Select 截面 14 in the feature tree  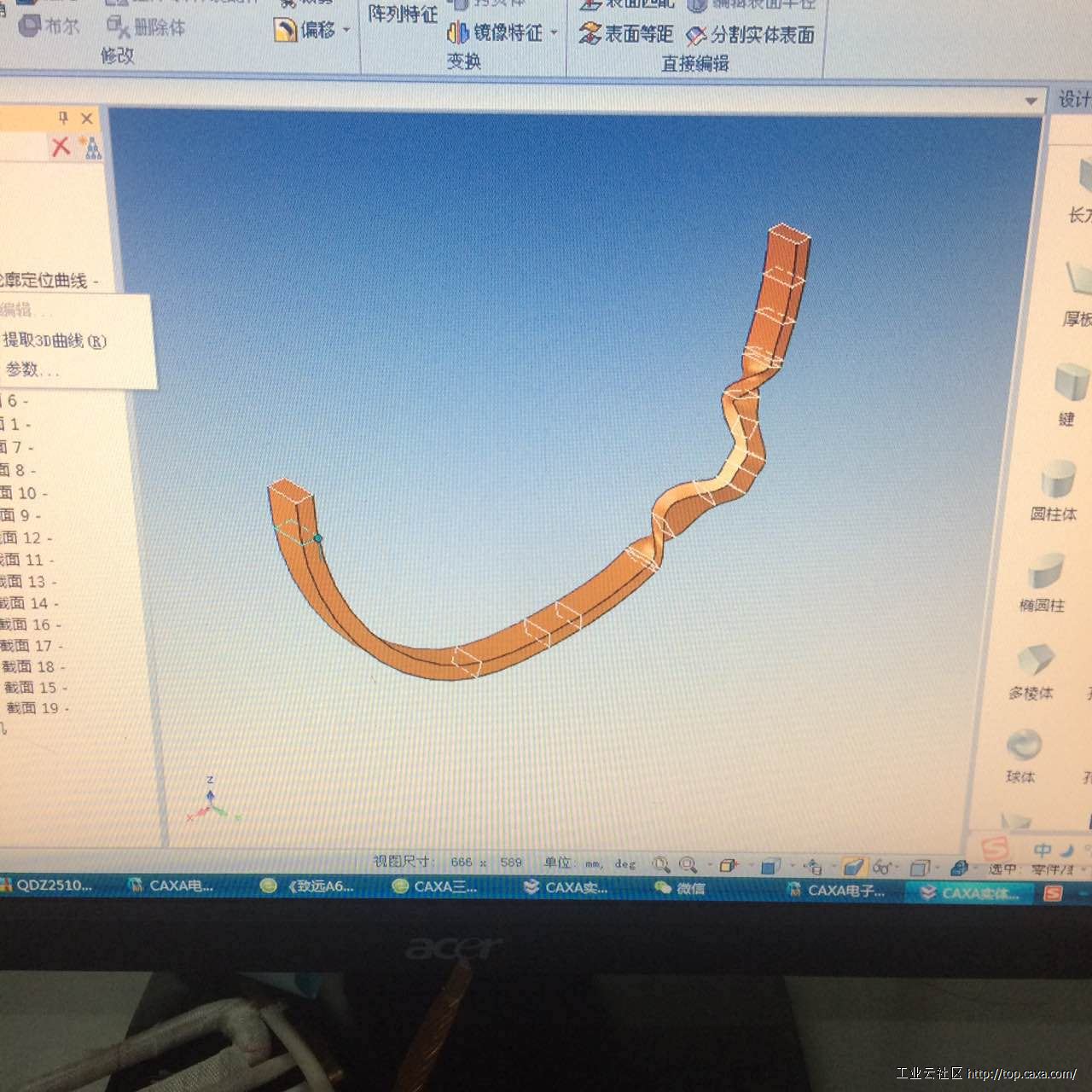point(31,603)
